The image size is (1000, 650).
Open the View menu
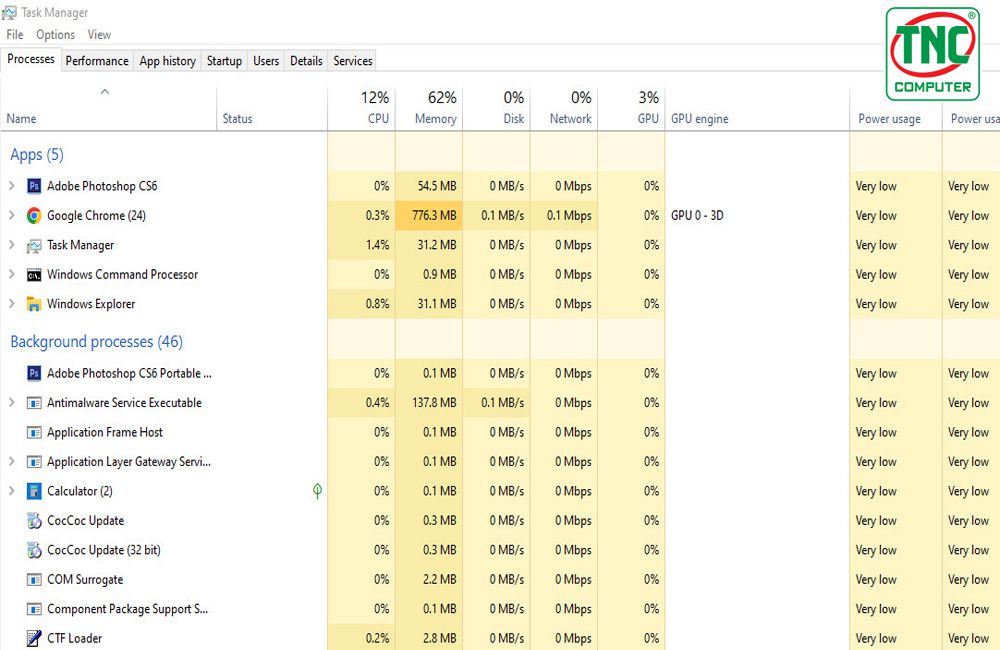(99, 34)
